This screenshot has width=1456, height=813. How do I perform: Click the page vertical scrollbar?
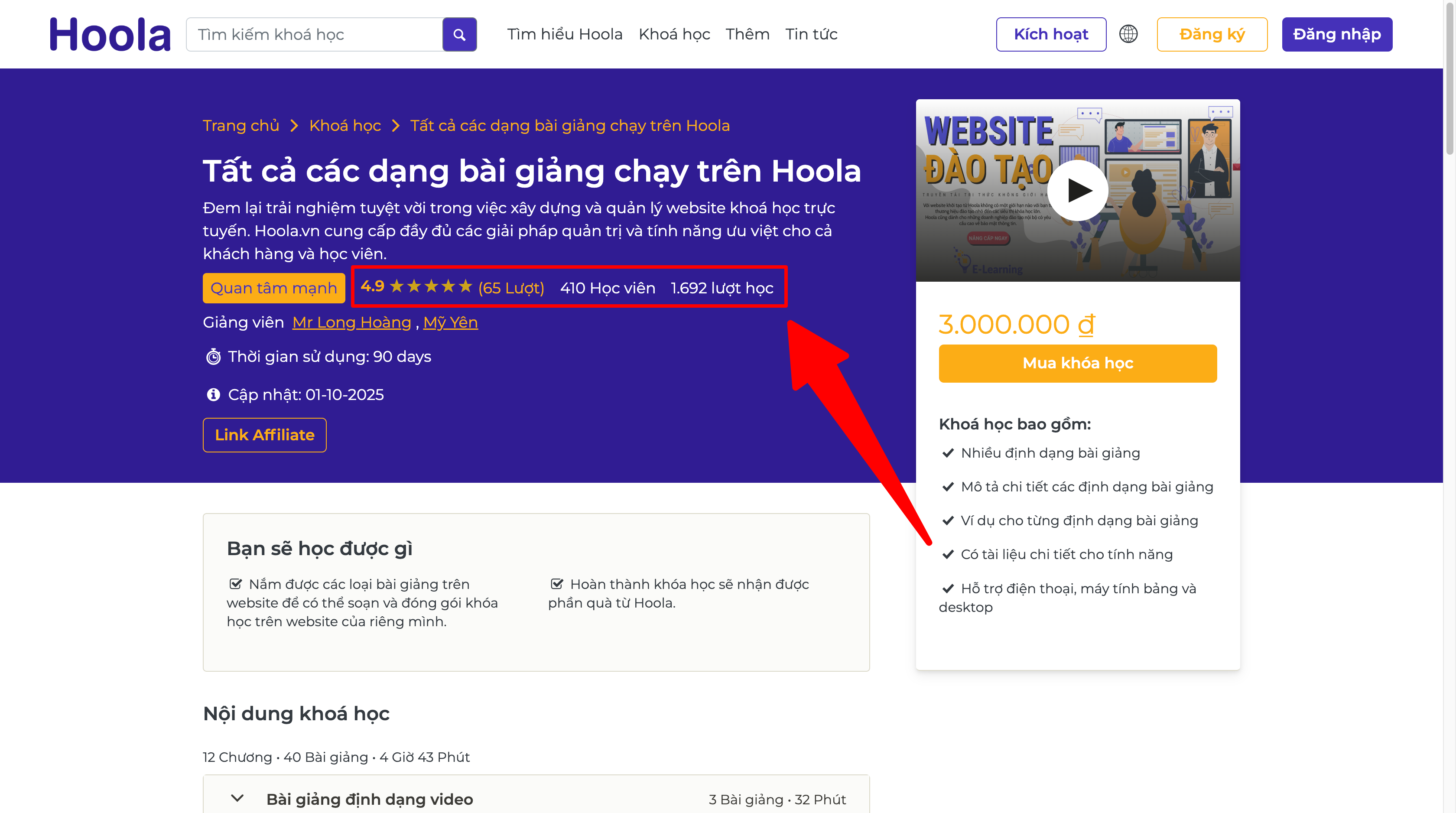tap(1449, 79)
